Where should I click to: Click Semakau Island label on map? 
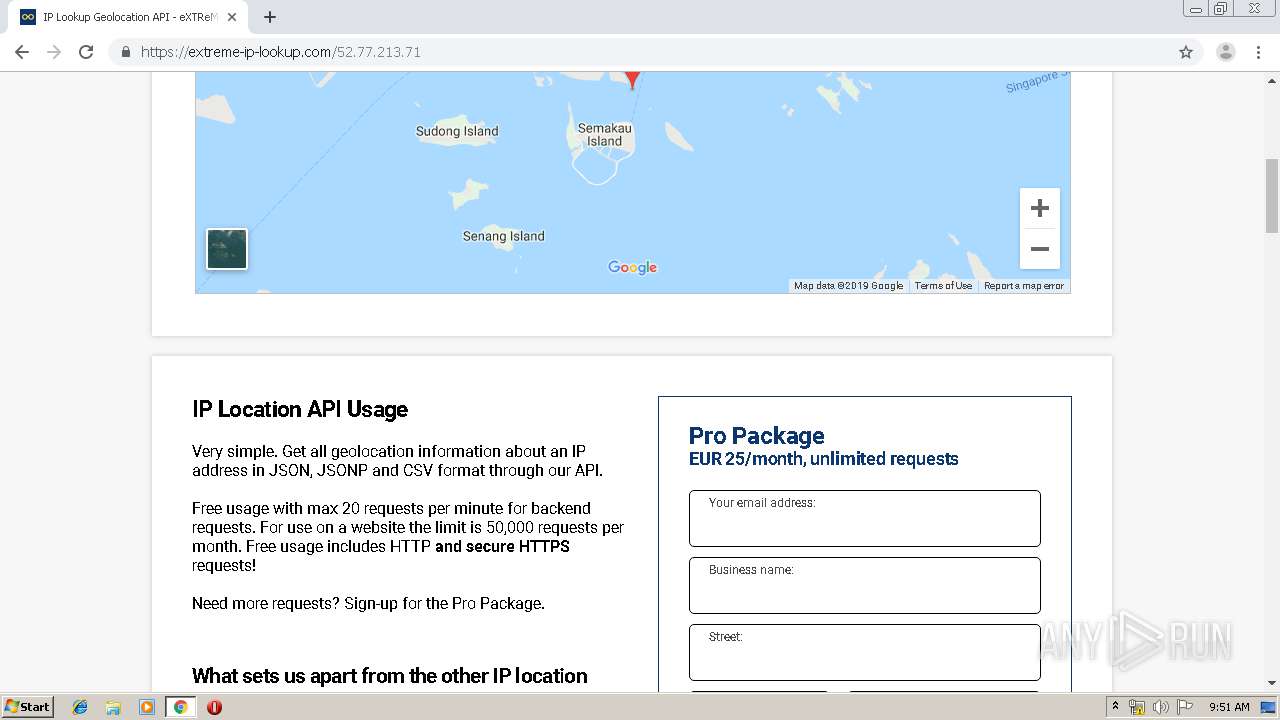(605, 135)
